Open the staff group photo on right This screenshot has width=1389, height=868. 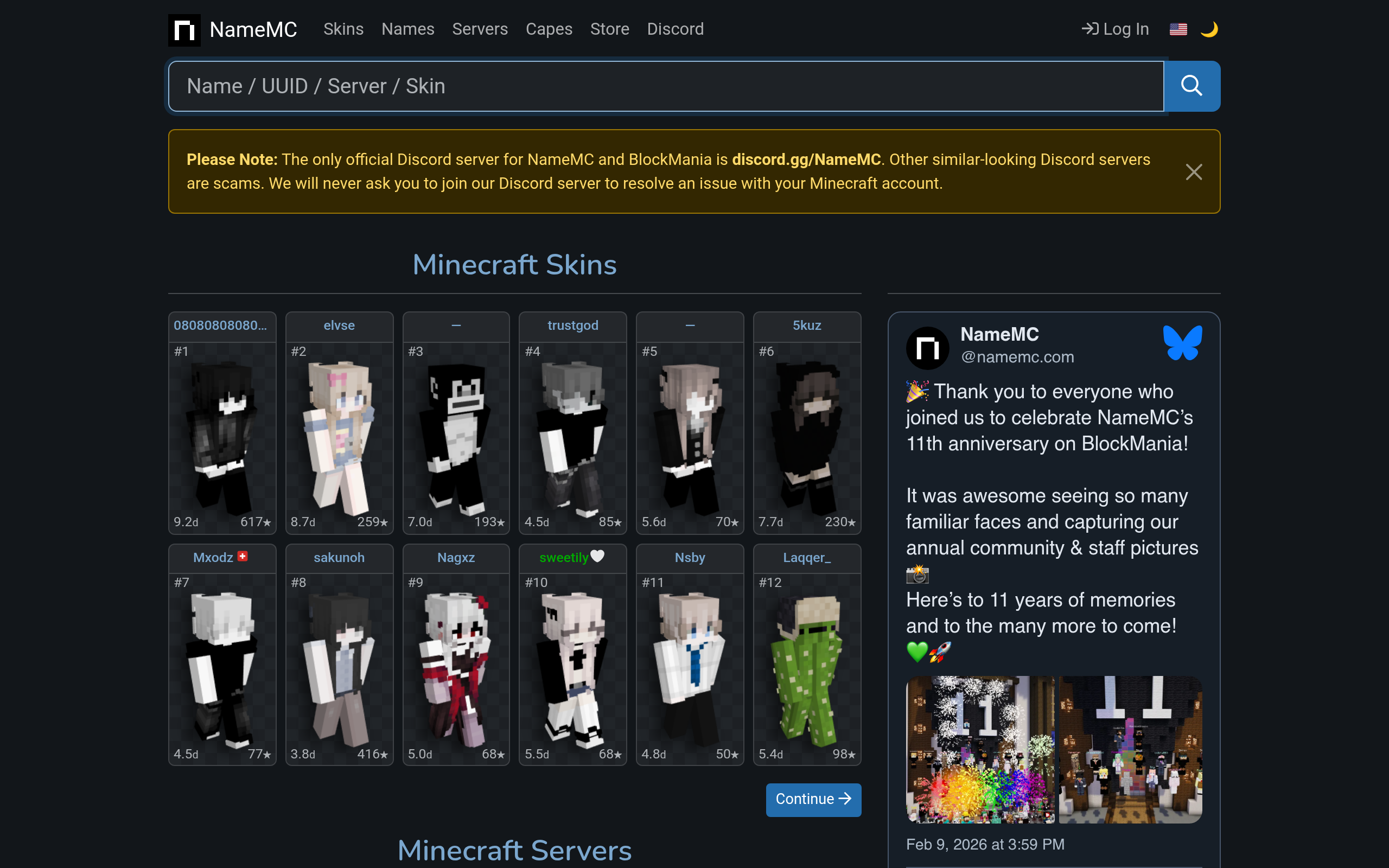point(1130,750)
